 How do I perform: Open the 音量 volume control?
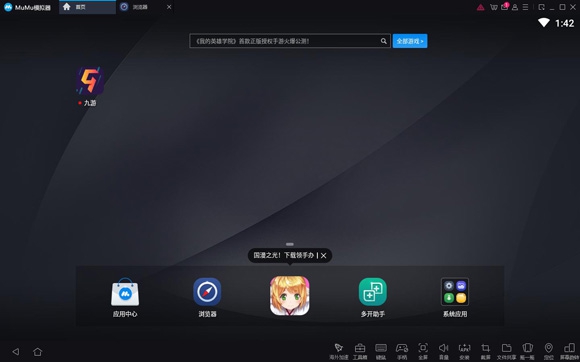(x=444, y=351)
